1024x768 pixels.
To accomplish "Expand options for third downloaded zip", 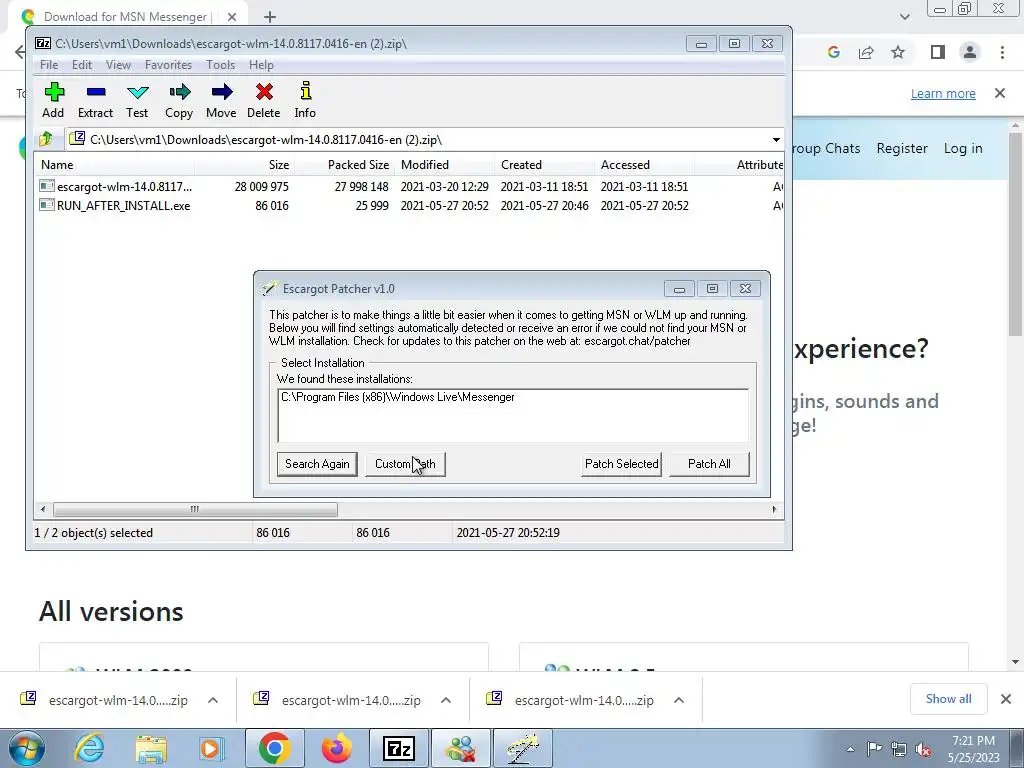I will (x=679, y=700).
